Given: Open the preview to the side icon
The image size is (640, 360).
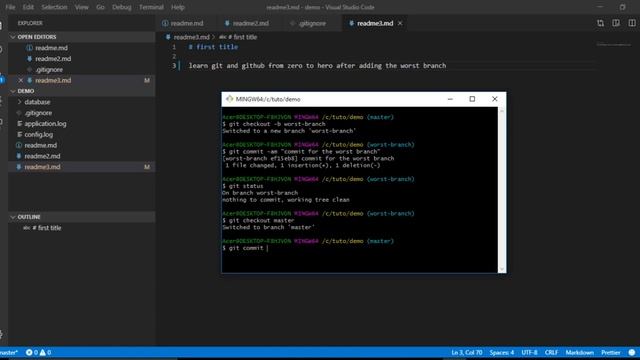Looking at the screenshot, I should (x=616, y=23).
